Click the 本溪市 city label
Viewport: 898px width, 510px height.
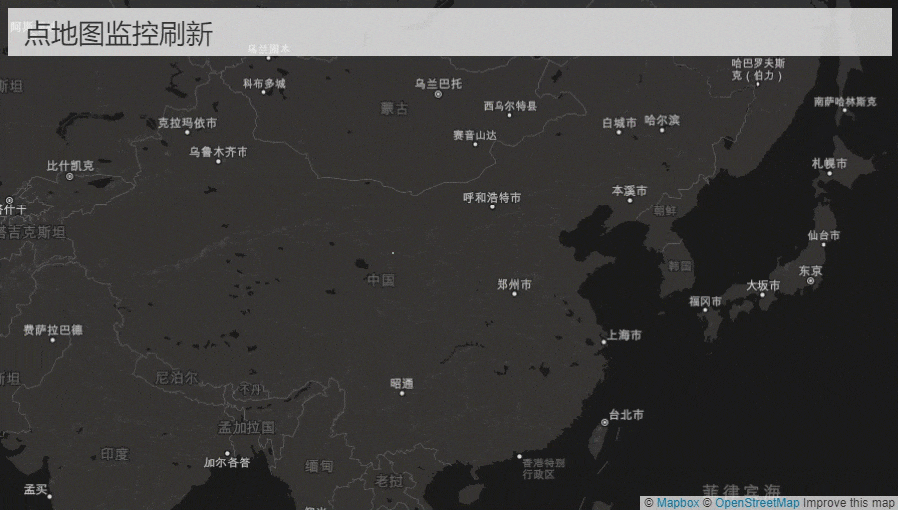point(629,191)
